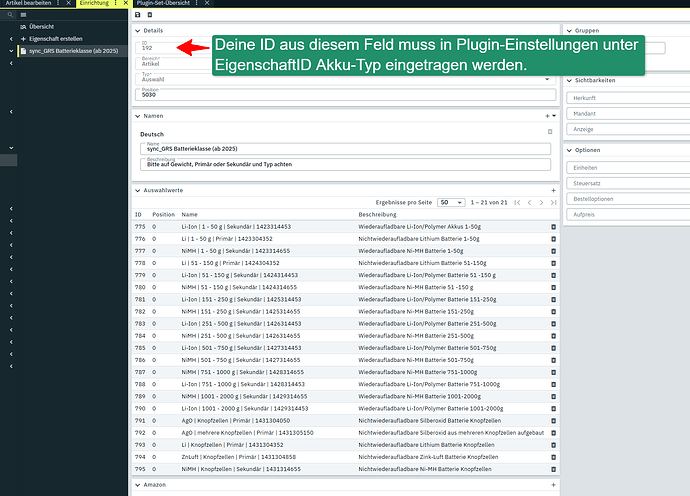Open Eigenschaft erstellen in the sidebar

coord(54,37)
